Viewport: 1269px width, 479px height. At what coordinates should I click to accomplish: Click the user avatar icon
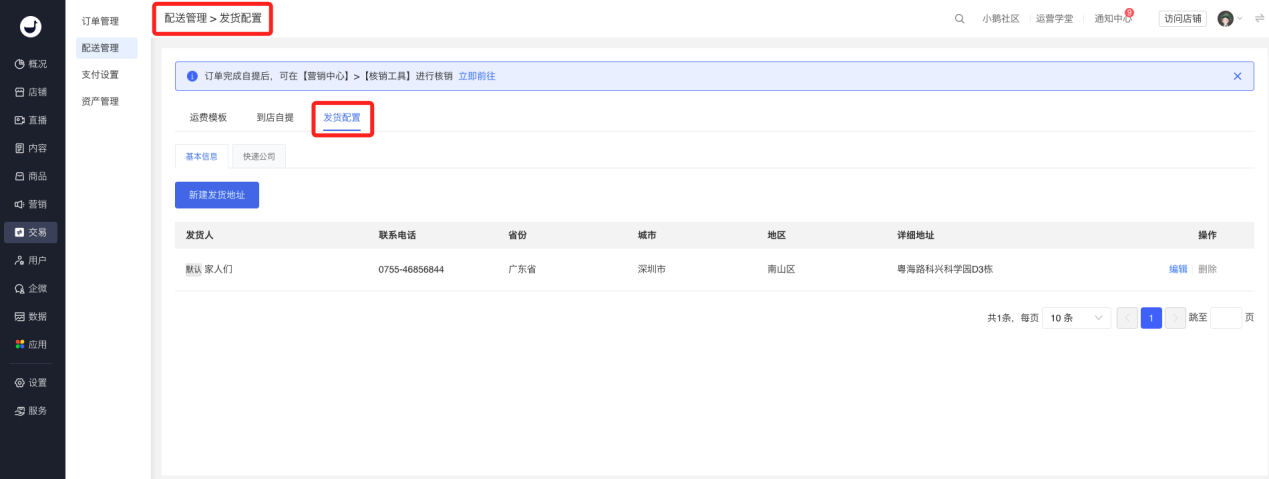[1225, 19]
